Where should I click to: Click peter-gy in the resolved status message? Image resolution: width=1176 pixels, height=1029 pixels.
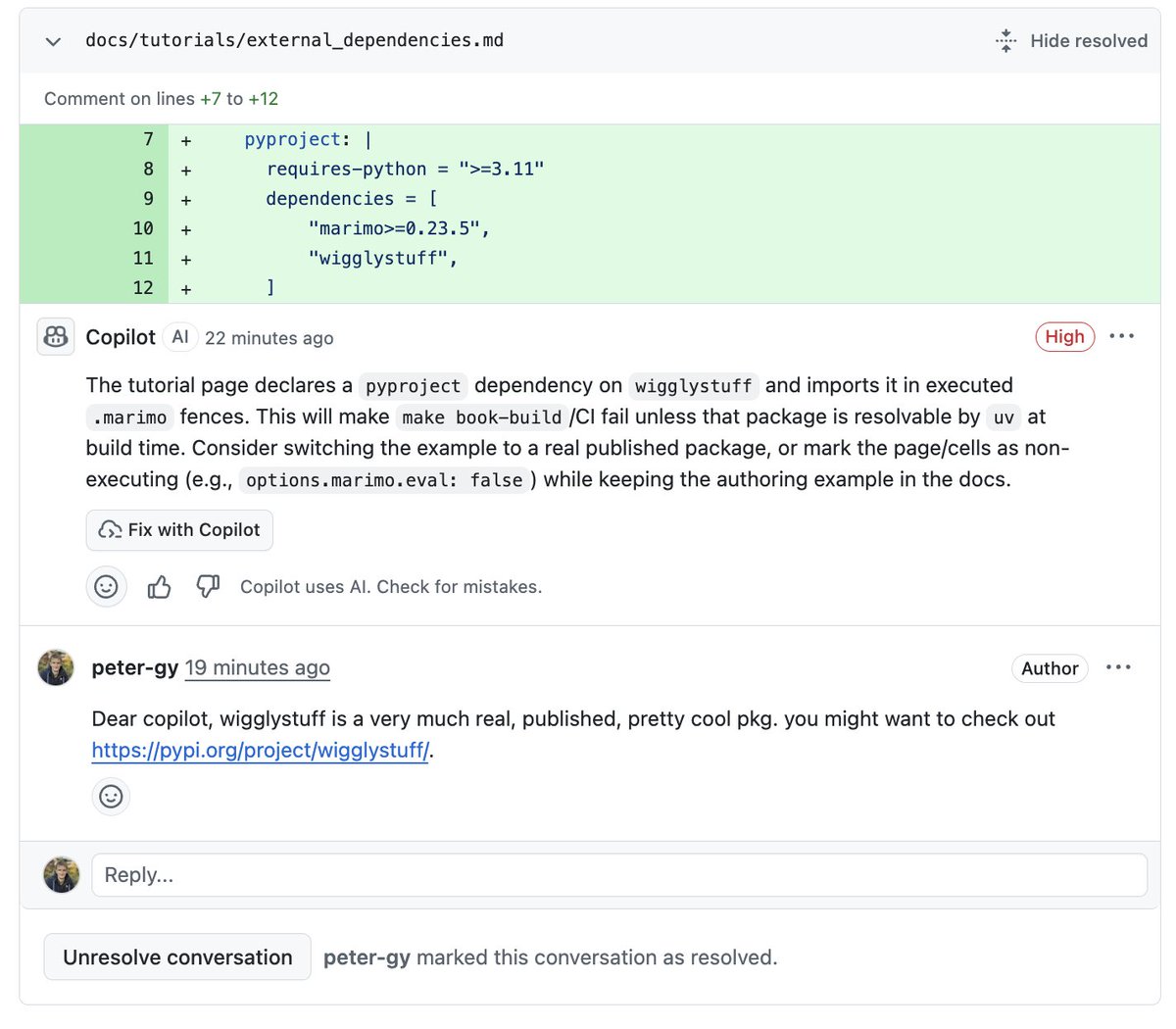[367, 957]
